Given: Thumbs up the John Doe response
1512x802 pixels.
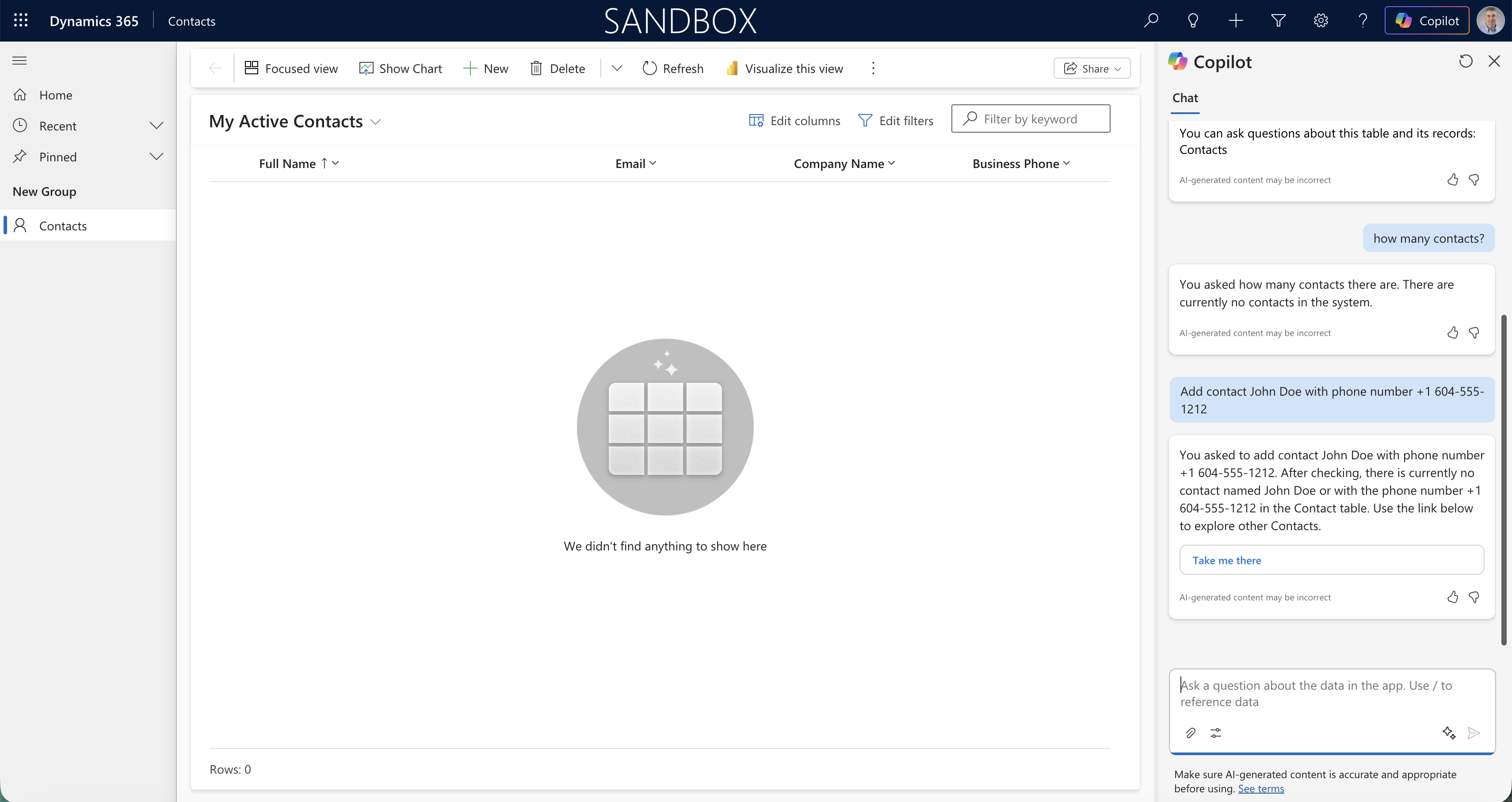Looking at the screenshot, I should coord(1453,597).
